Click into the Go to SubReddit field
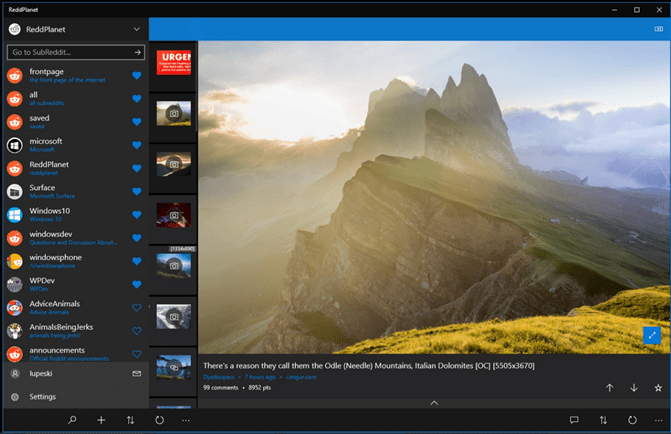The height and width of the screenshot is (434, 671). tap(76, 52)
